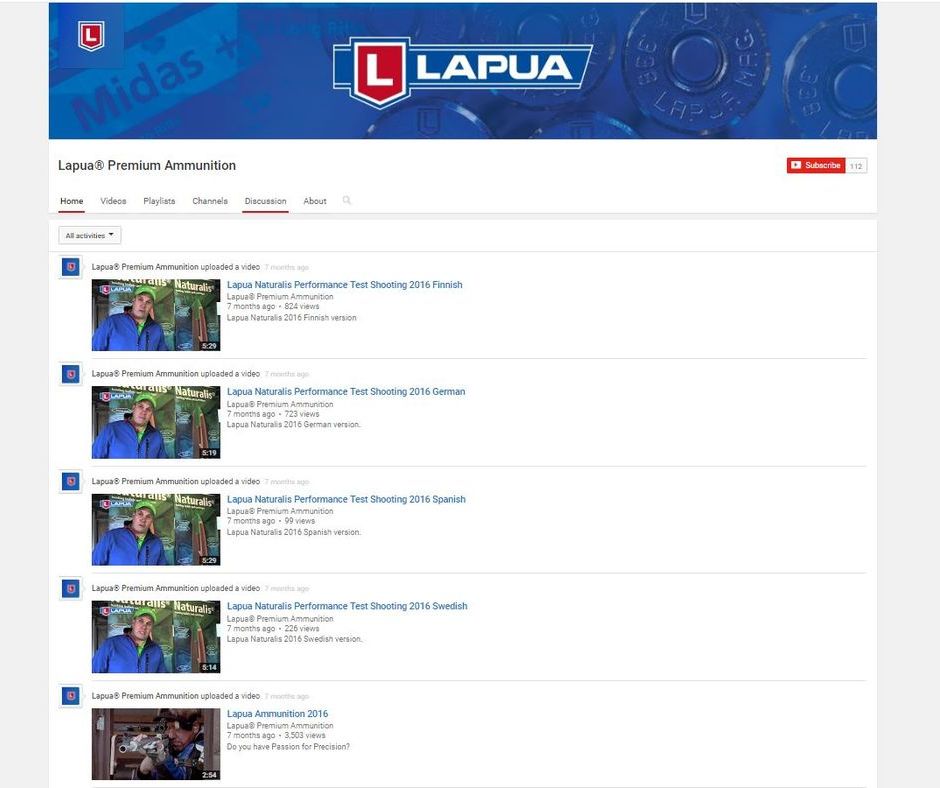940x788 pixels.
Task: Click avatar beside German video upload entry
Action: [71, 374]
